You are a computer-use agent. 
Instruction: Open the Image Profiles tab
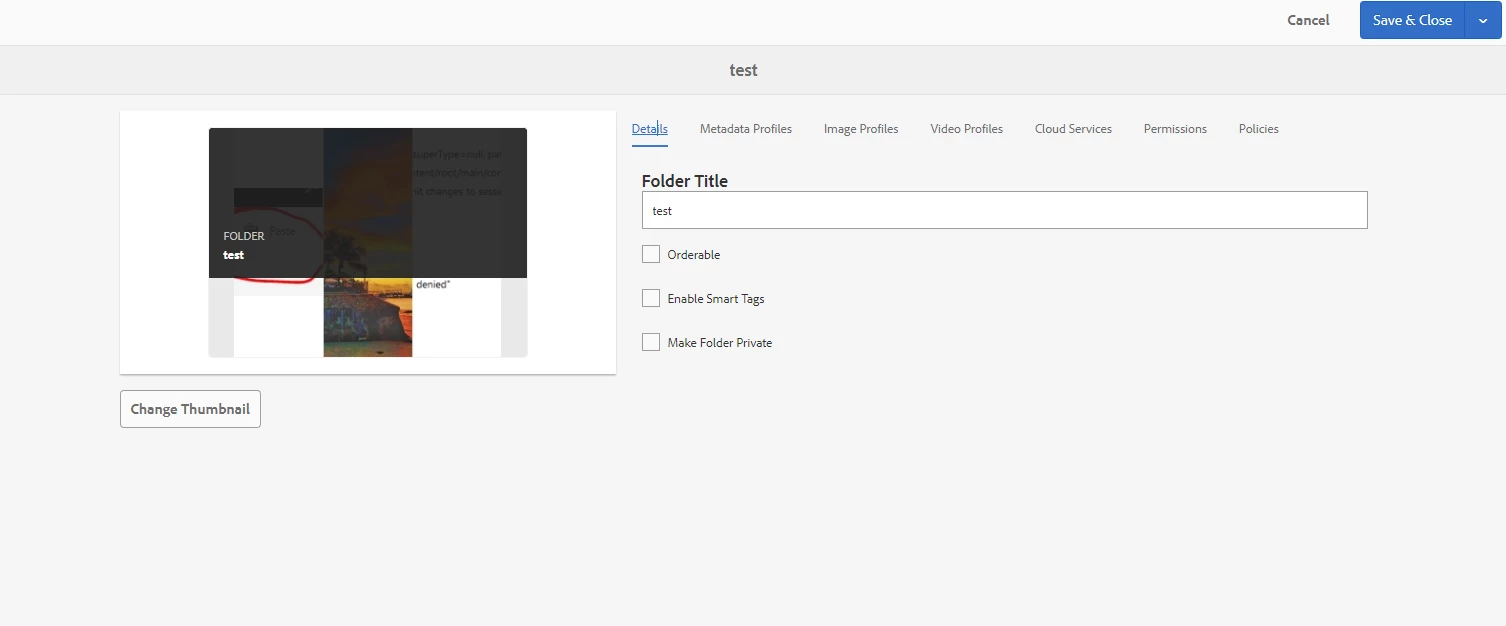[861, 129]
